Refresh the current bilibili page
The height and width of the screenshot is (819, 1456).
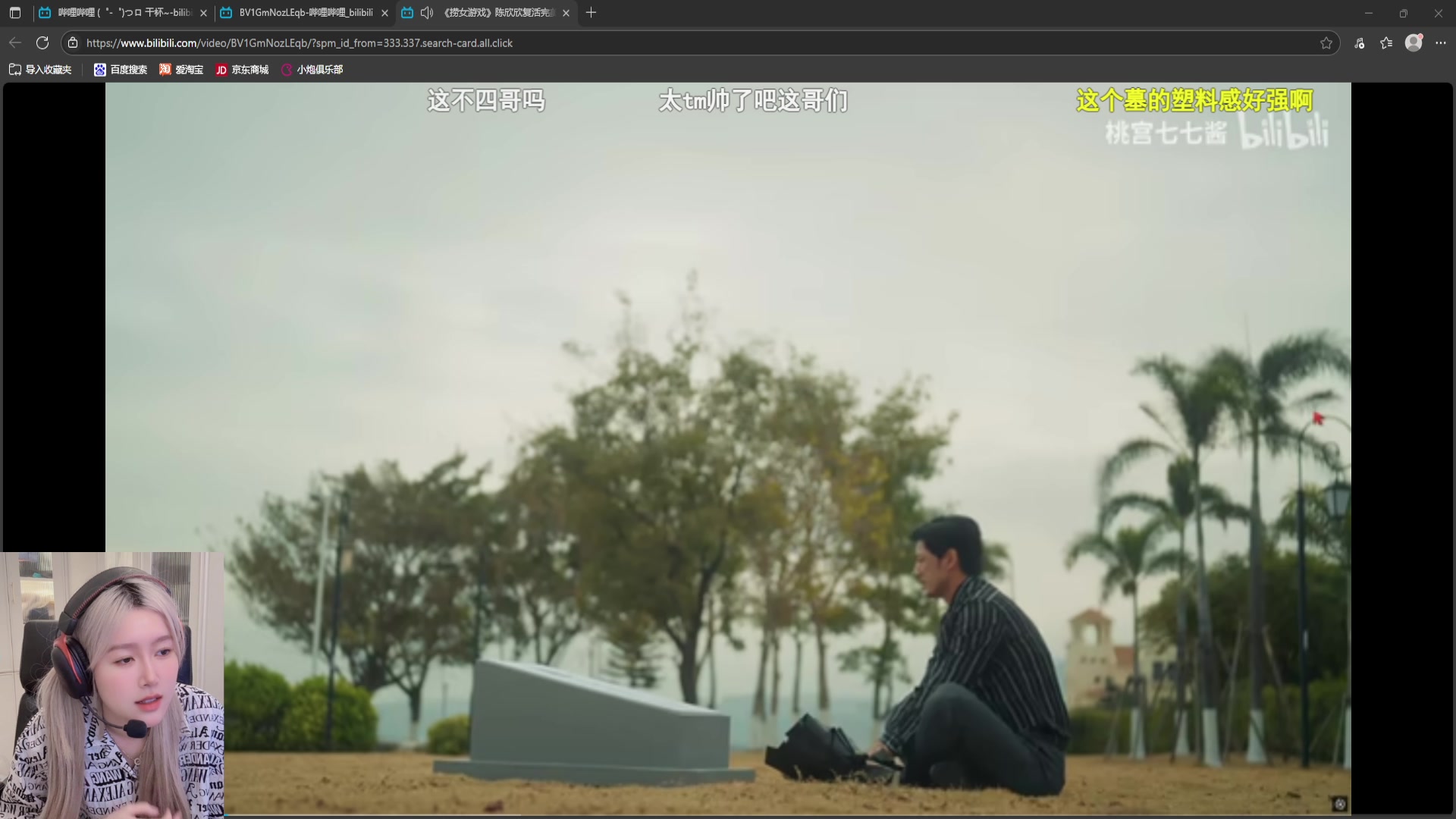[x=42, y=43]
